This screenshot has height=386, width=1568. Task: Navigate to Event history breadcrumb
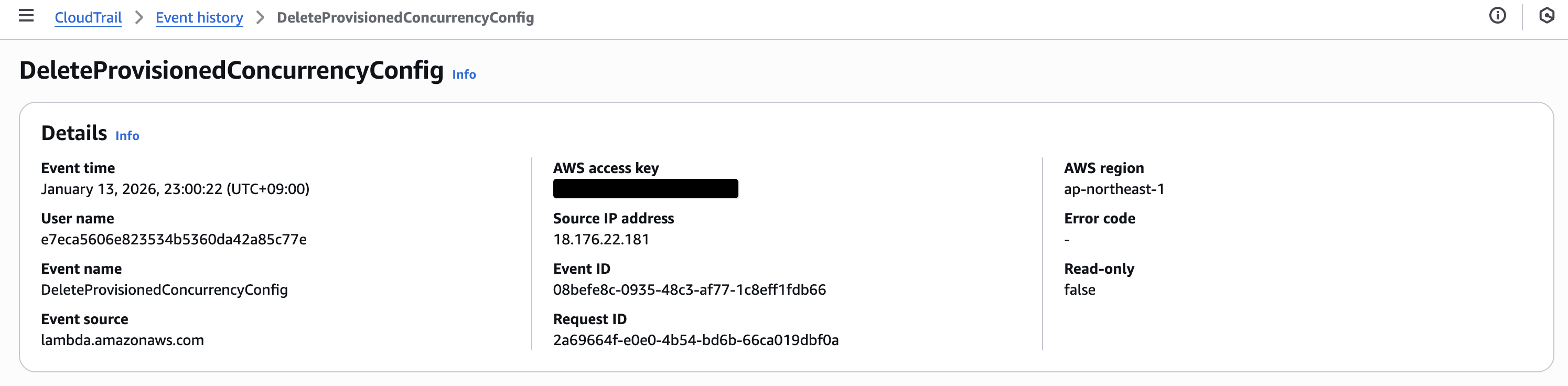pyautogui.click(x=199, y=18)
